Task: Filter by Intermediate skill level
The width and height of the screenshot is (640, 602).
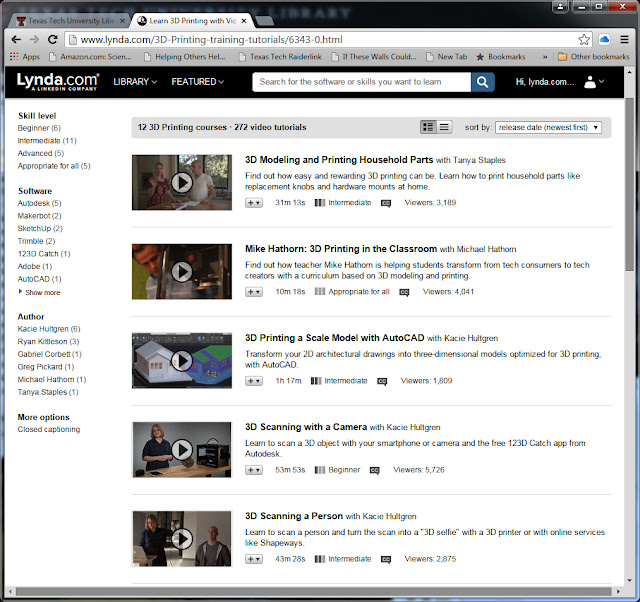Action: [x=47, y=141]
